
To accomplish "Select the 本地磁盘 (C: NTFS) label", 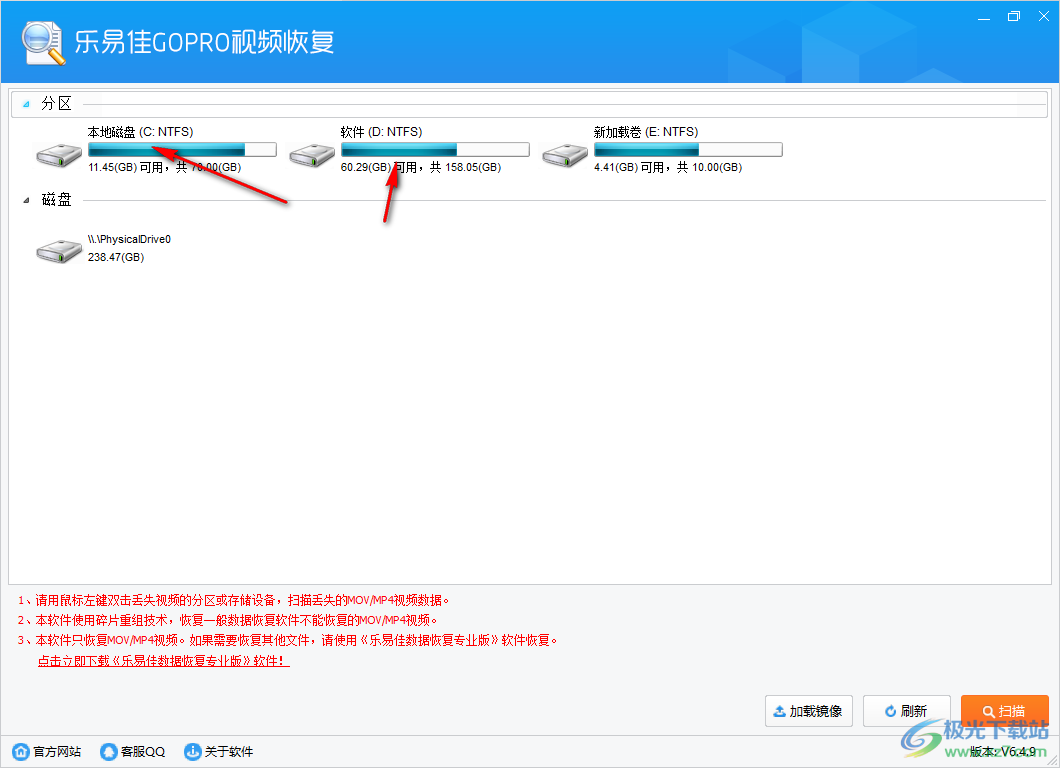I will click(141, 132).
